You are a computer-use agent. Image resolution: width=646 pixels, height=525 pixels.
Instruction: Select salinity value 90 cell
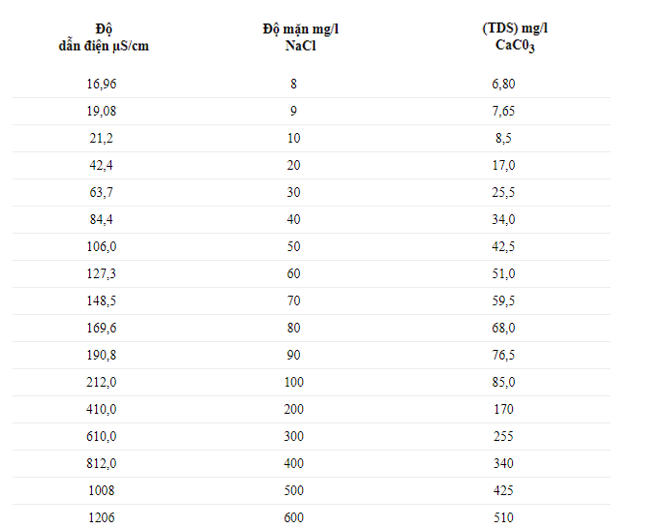point(293,354)
